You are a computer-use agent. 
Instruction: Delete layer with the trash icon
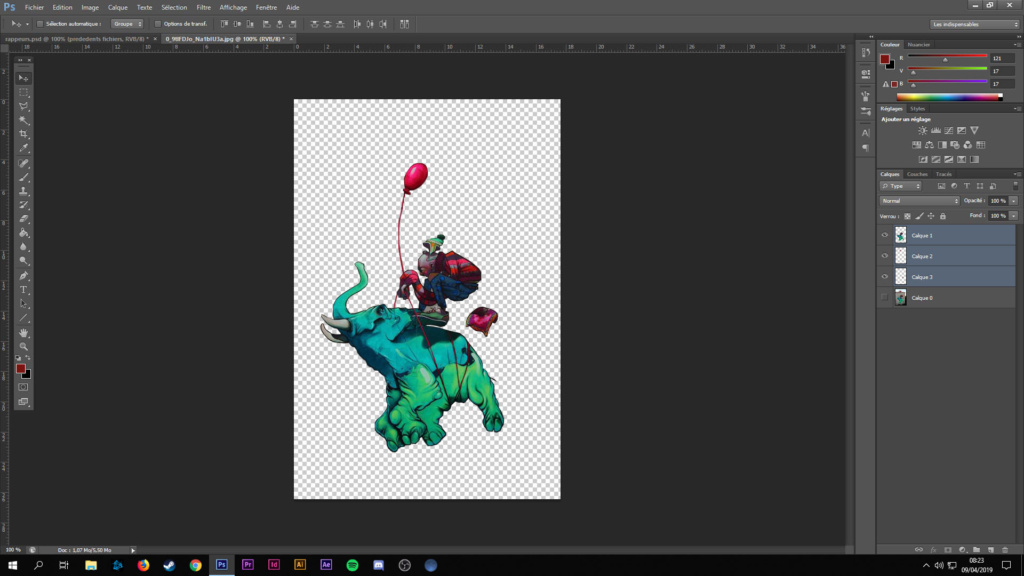point(1005,550)
